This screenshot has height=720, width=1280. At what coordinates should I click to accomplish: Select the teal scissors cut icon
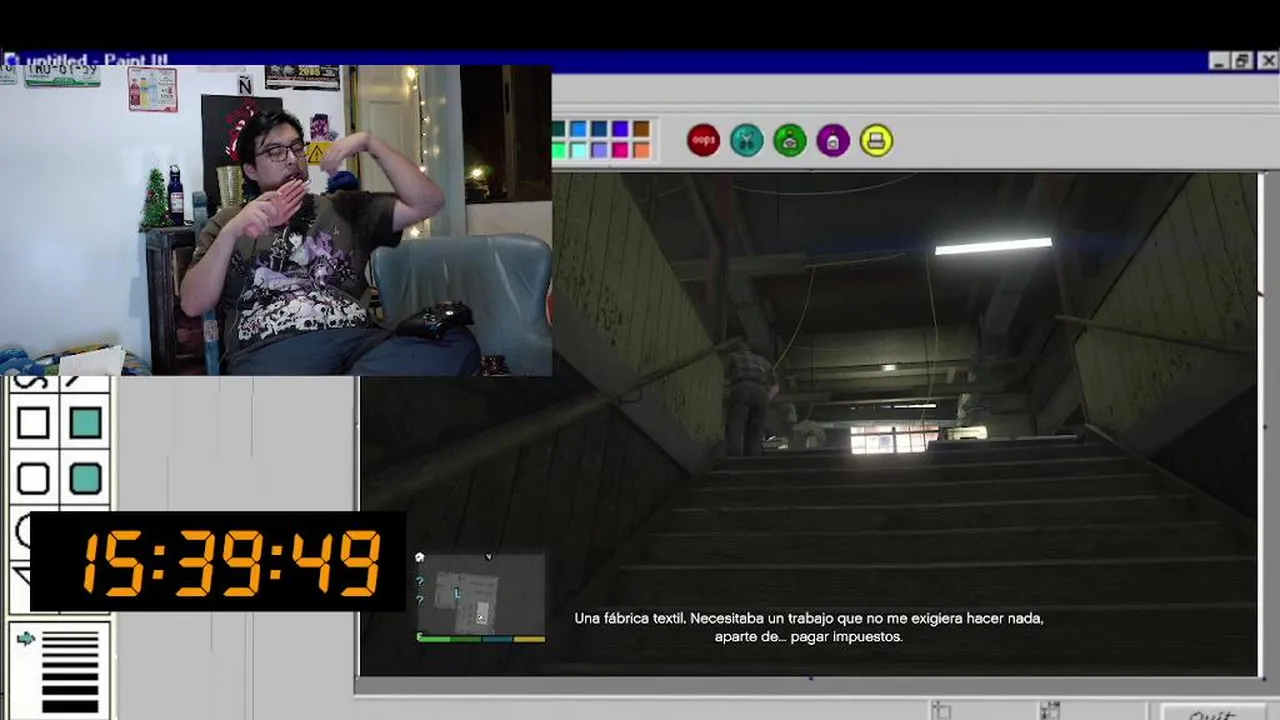[x=747, y=141]
